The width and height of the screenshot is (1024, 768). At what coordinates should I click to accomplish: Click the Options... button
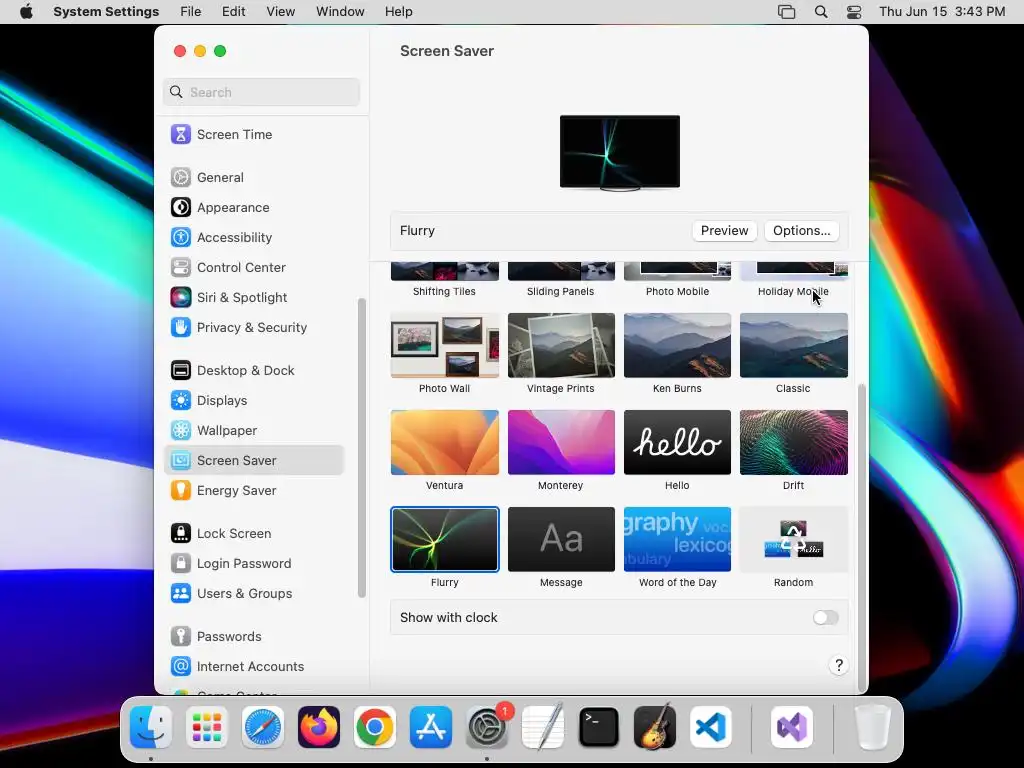coord(801,231)
